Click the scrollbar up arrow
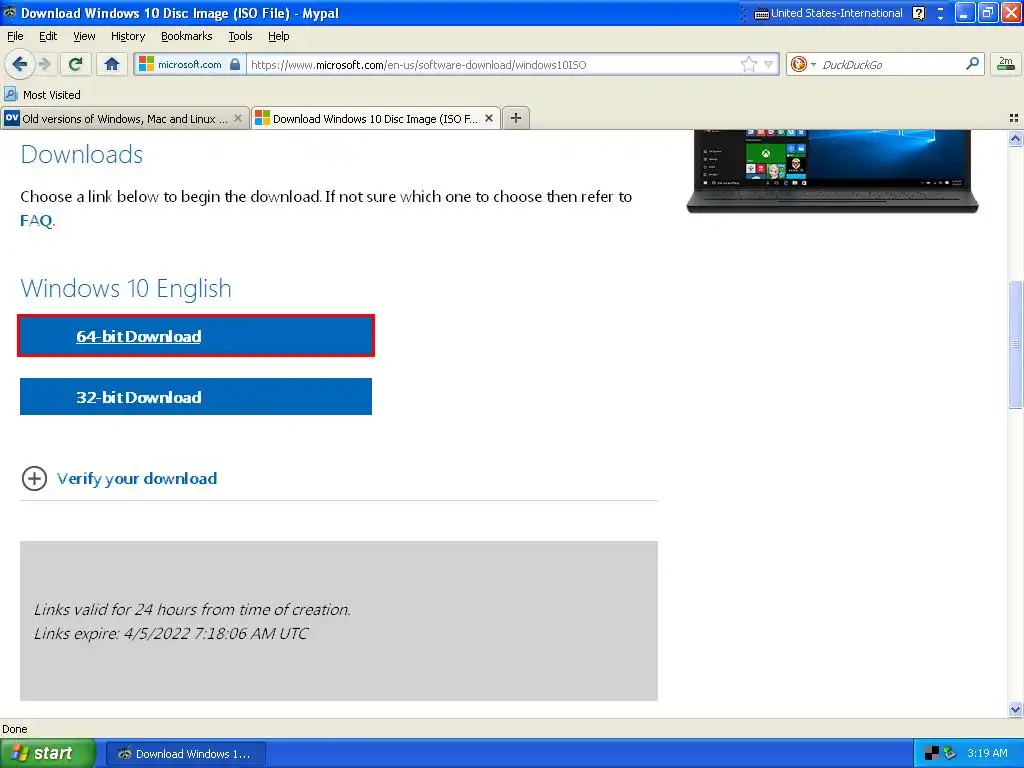 click(x=1015, y=138)
